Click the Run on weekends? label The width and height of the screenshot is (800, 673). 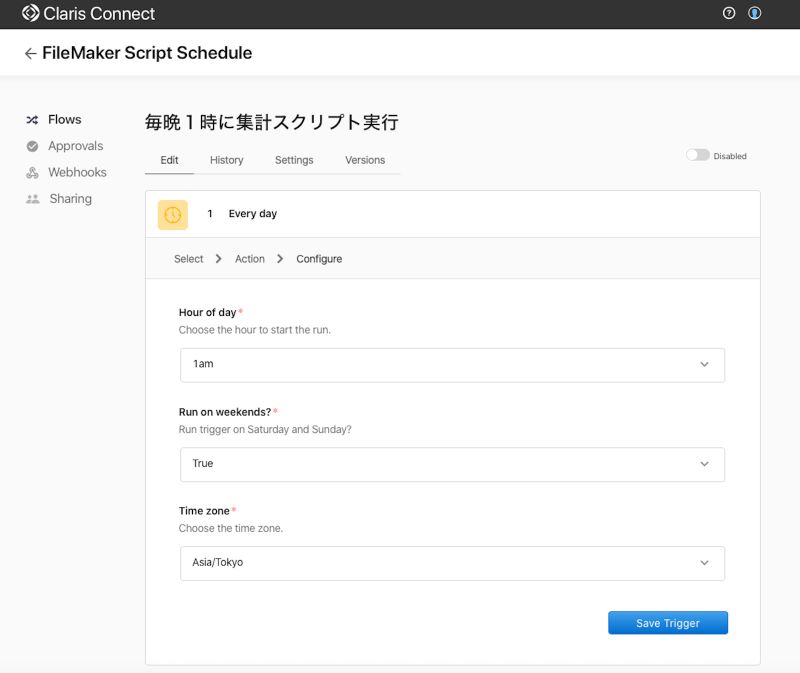point(224,412)
